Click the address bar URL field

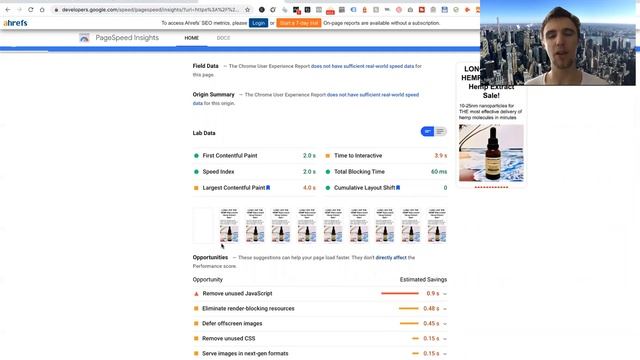pyautogui.click(x=150, y=9)
